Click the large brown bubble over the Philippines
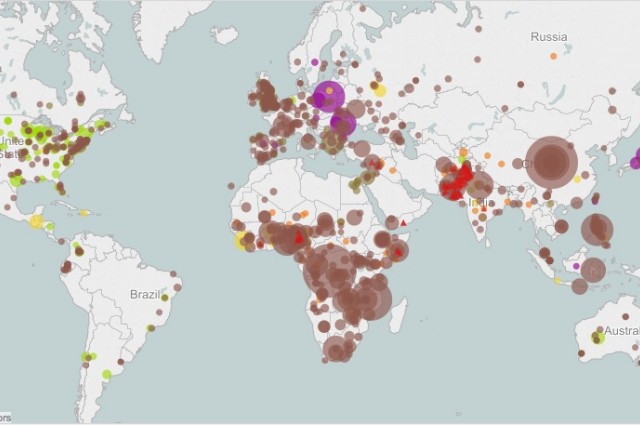Screen dimensions: 640x425 pos(597,229)
